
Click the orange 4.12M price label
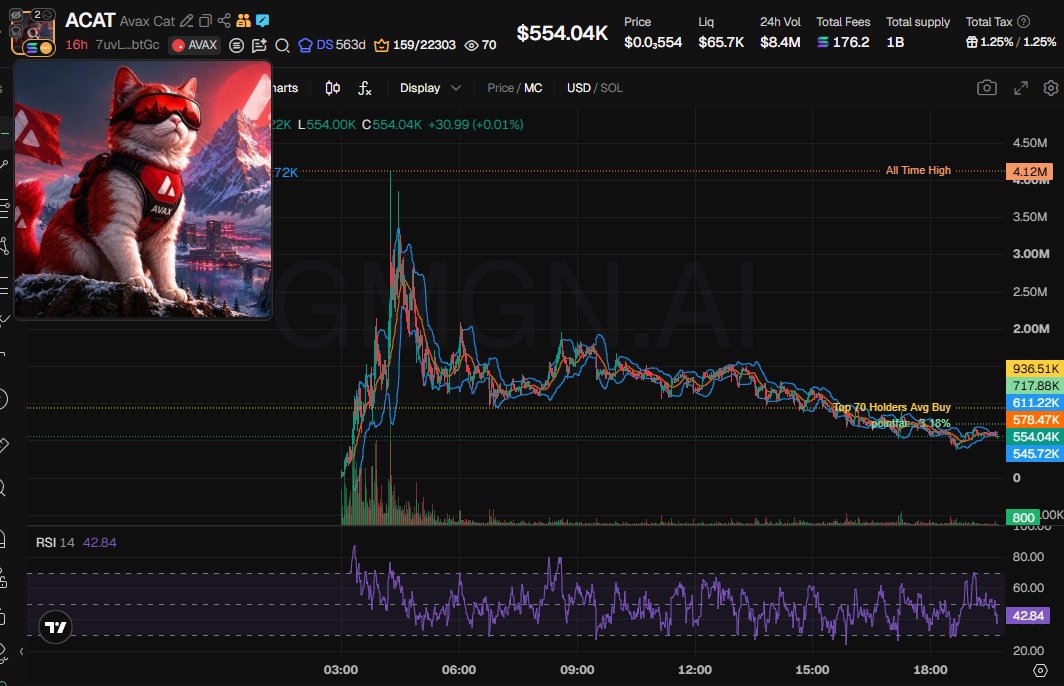point(1029,172)
